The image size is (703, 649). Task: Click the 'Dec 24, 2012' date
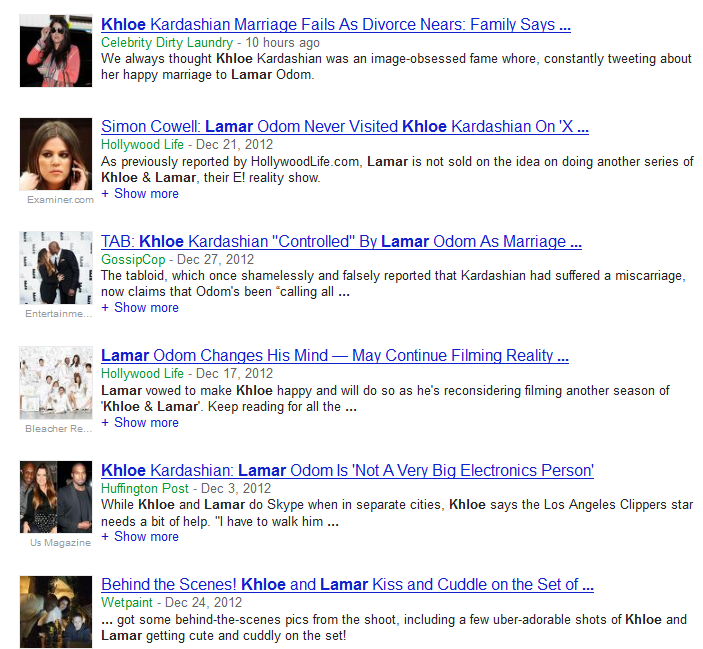(x=203, y=602)
